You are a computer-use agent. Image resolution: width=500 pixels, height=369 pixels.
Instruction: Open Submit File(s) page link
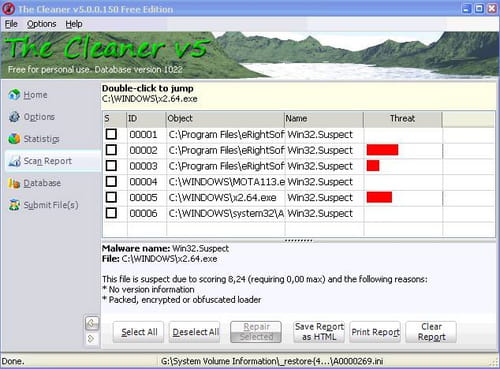[x=51, y=205]
